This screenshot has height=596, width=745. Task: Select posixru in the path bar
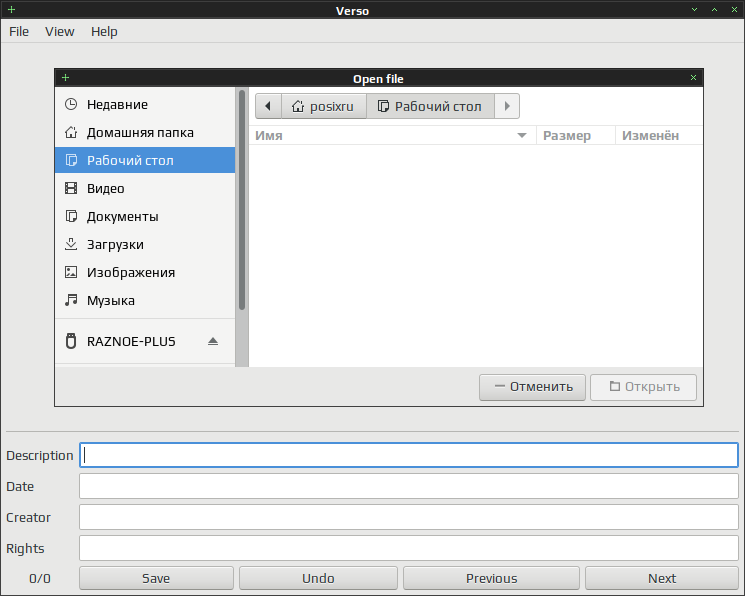pos(324,106)
